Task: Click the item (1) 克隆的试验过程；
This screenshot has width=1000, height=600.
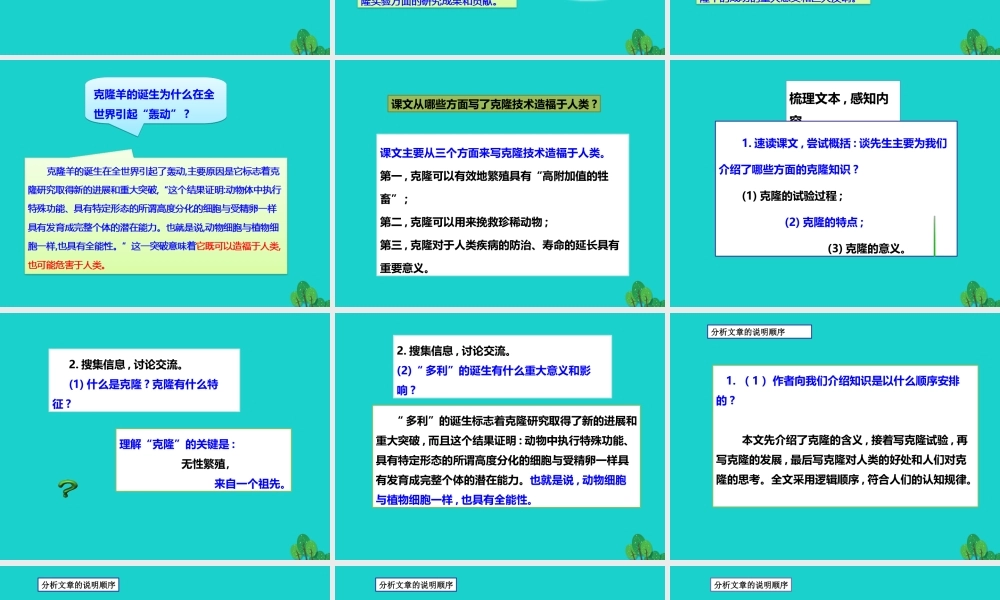Action: click(792, 196)
